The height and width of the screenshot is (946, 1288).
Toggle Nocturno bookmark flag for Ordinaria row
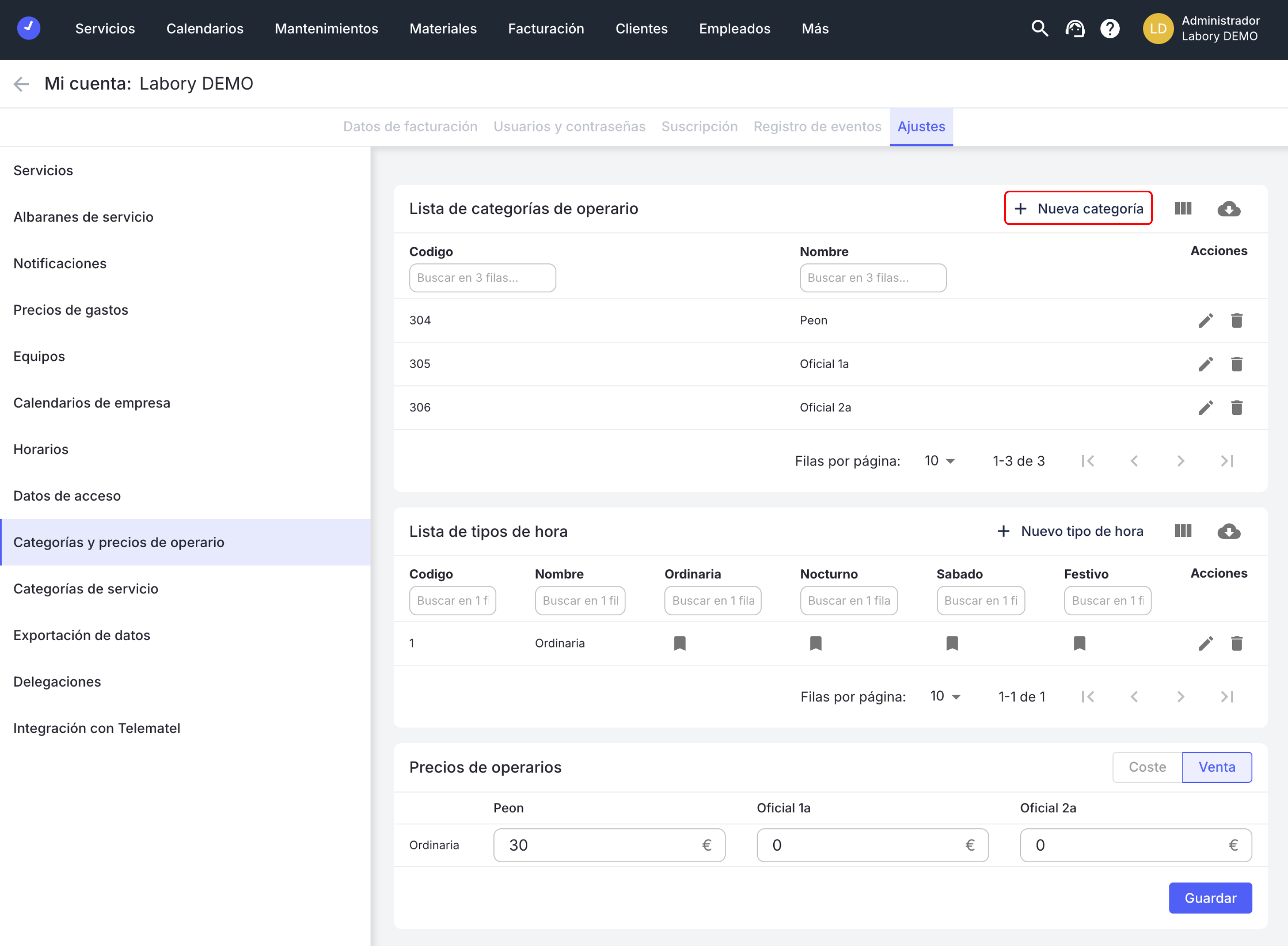point(815,644)
